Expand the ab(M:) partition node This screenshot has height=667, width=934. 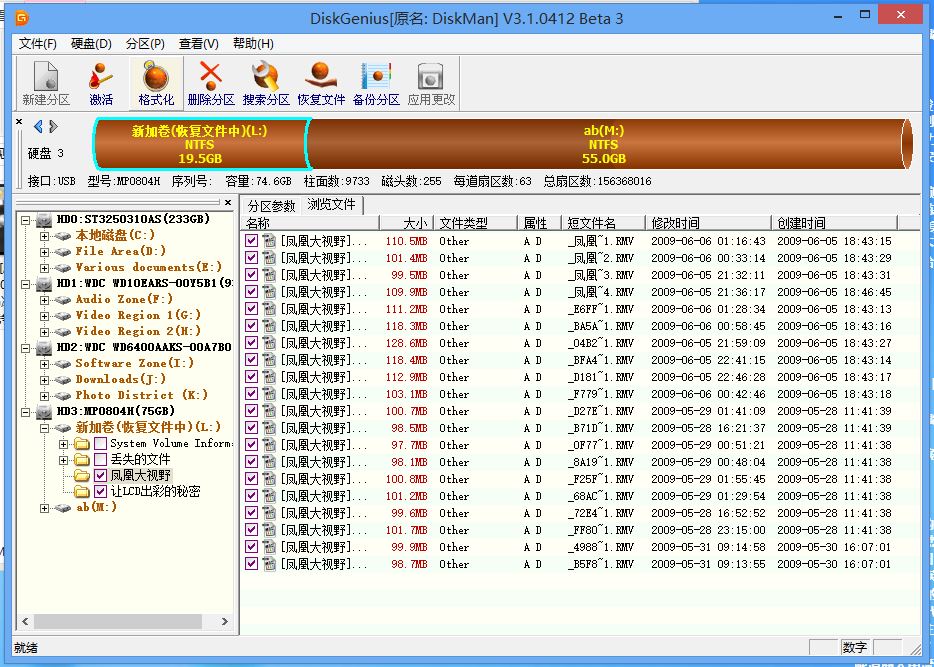pyautogui.click(x=44, y=508)
